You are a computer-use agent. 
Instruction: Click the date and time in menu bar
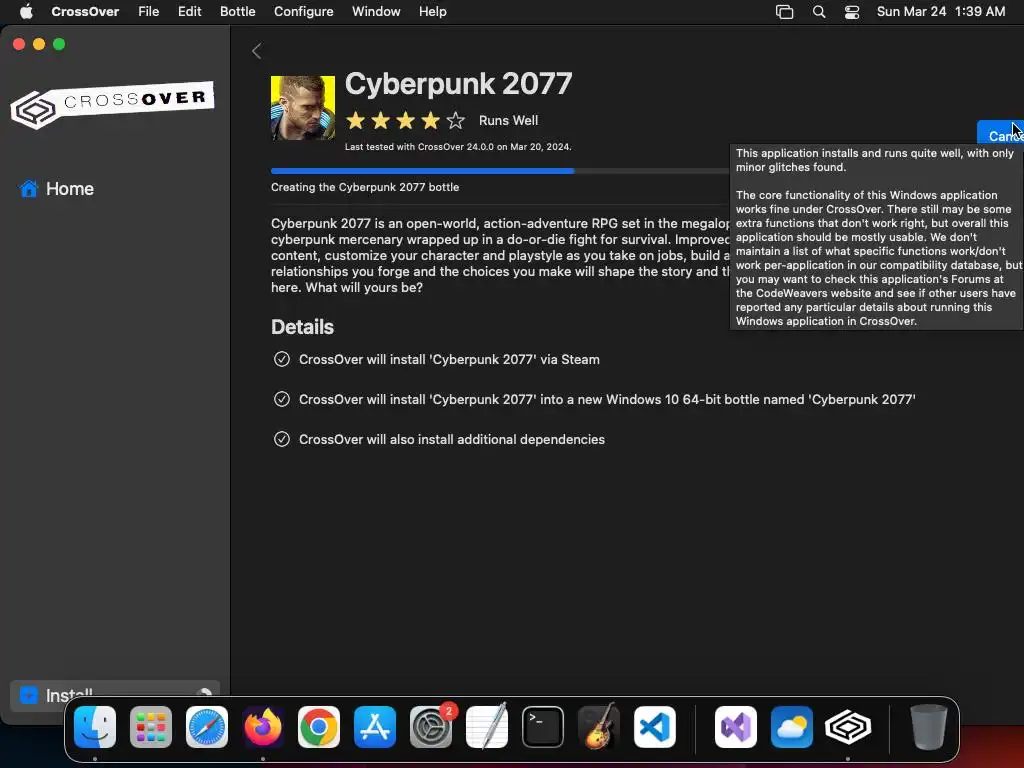point(940,11)
